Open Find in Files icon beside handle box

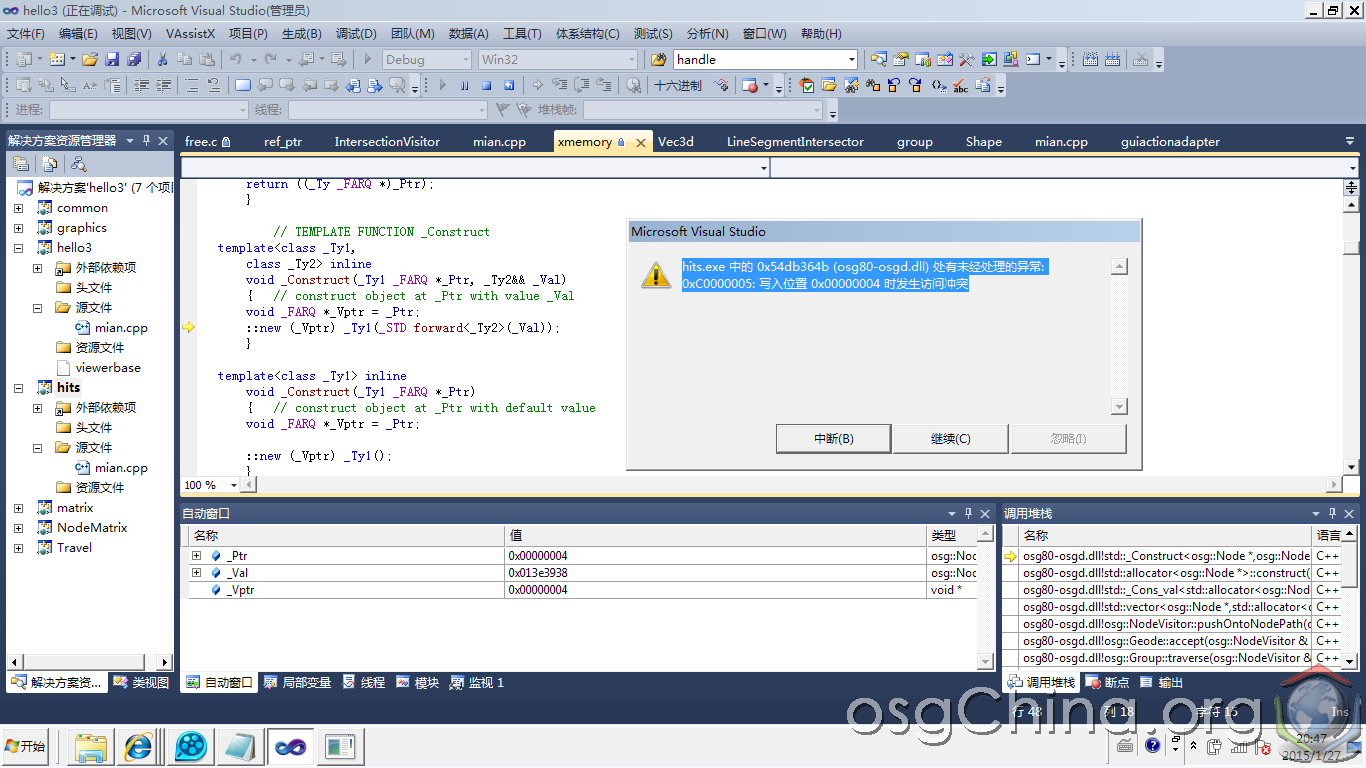pos(658,60)
